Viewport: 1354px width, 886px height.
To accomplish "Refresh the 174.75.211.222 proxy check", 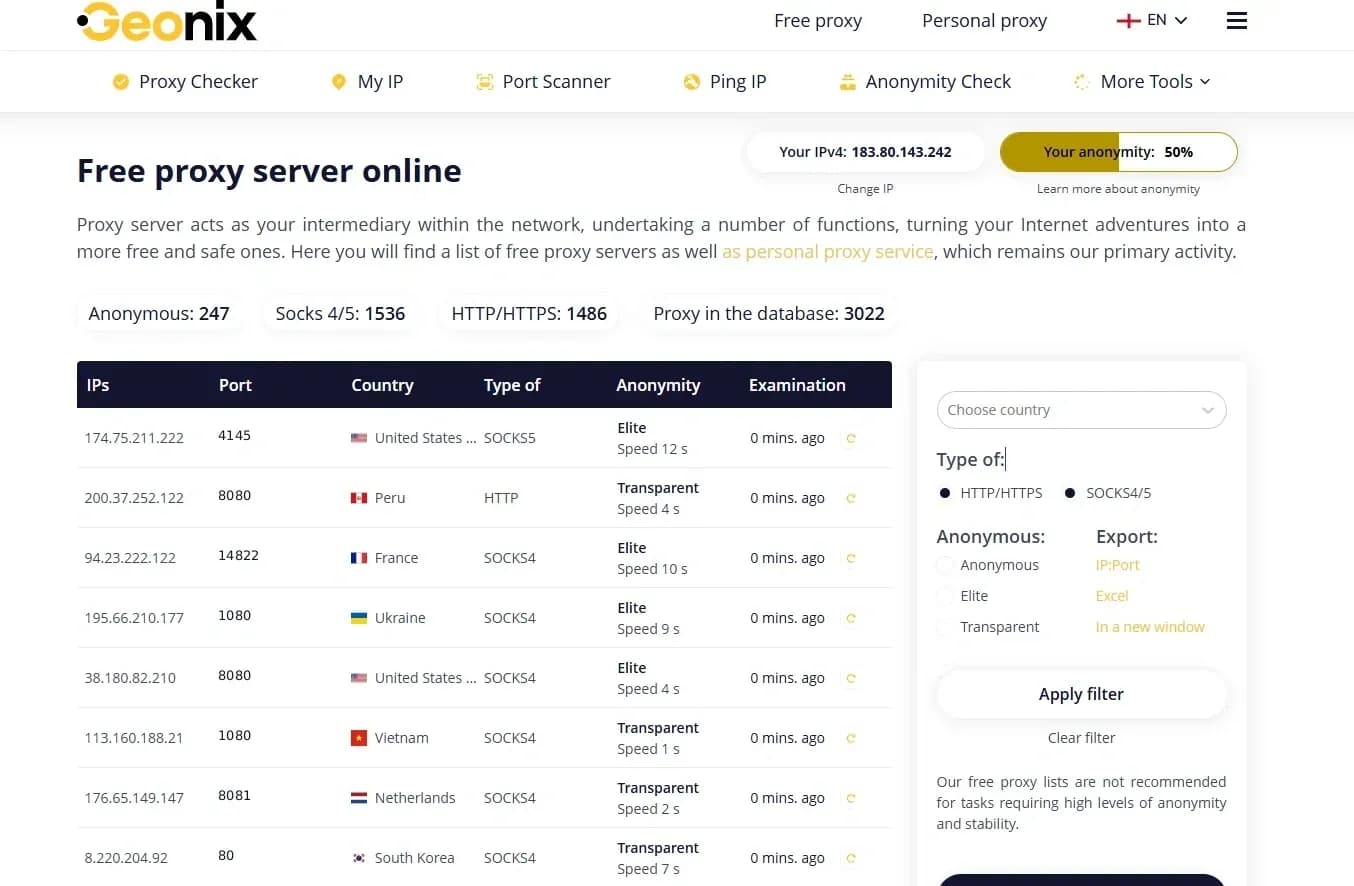I will tap(851, 438).
